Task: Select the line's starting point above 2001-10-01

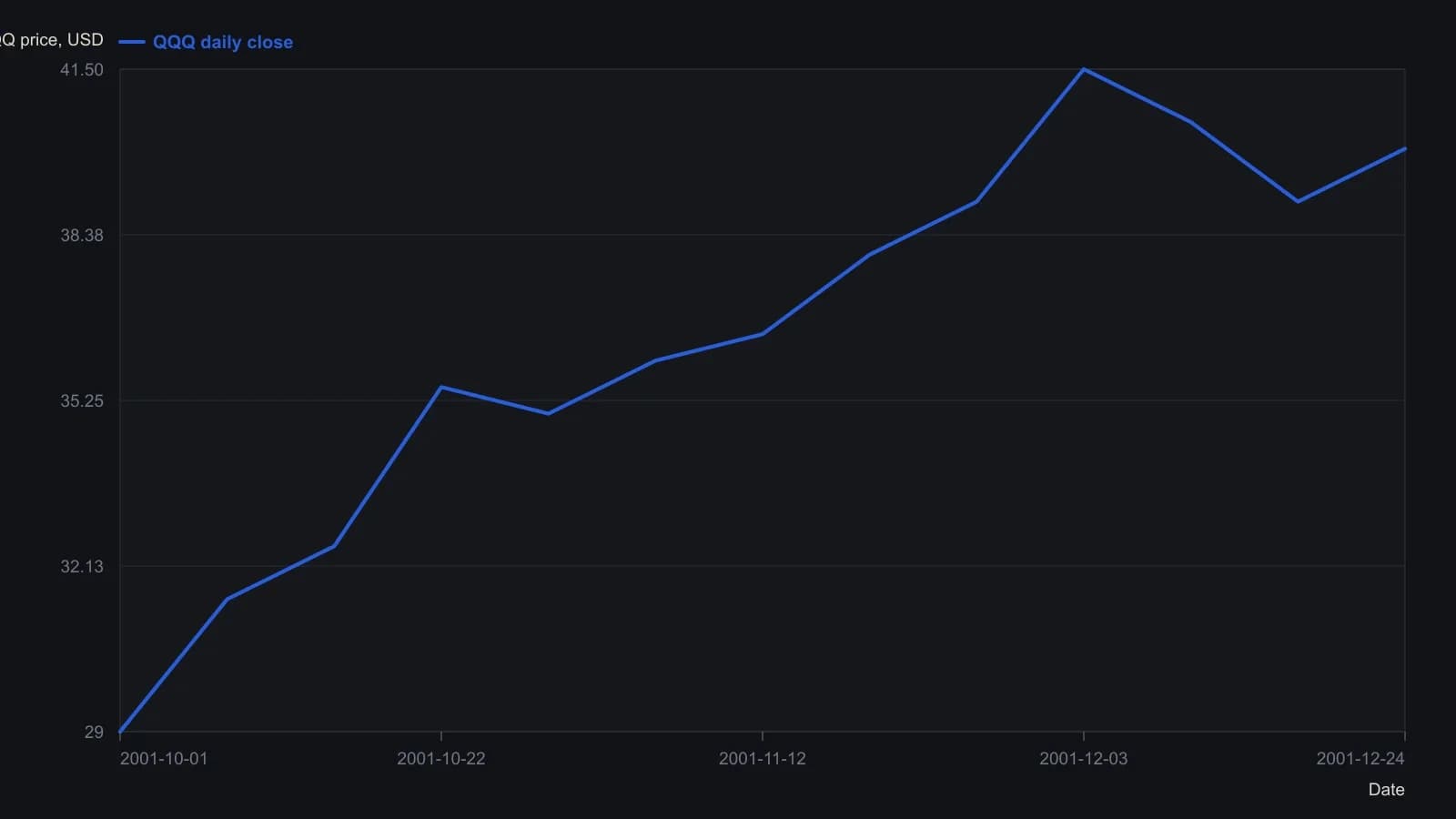Action: 120,732
